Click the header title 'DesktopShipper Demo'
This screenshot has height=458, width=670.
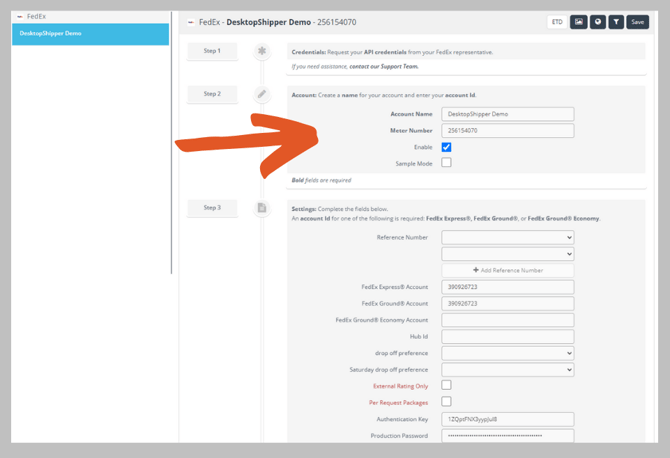[268, 22]
